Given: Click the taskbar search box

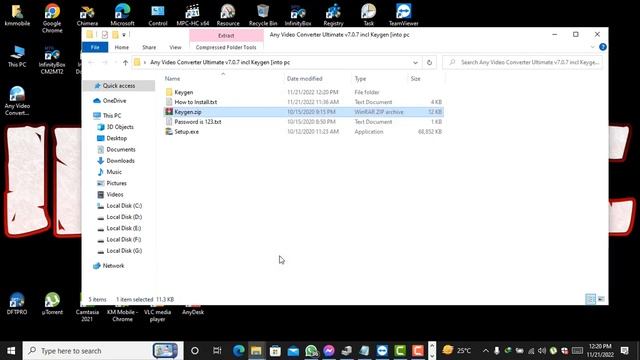Looking at the screenshot, I should tap(103, 351).
